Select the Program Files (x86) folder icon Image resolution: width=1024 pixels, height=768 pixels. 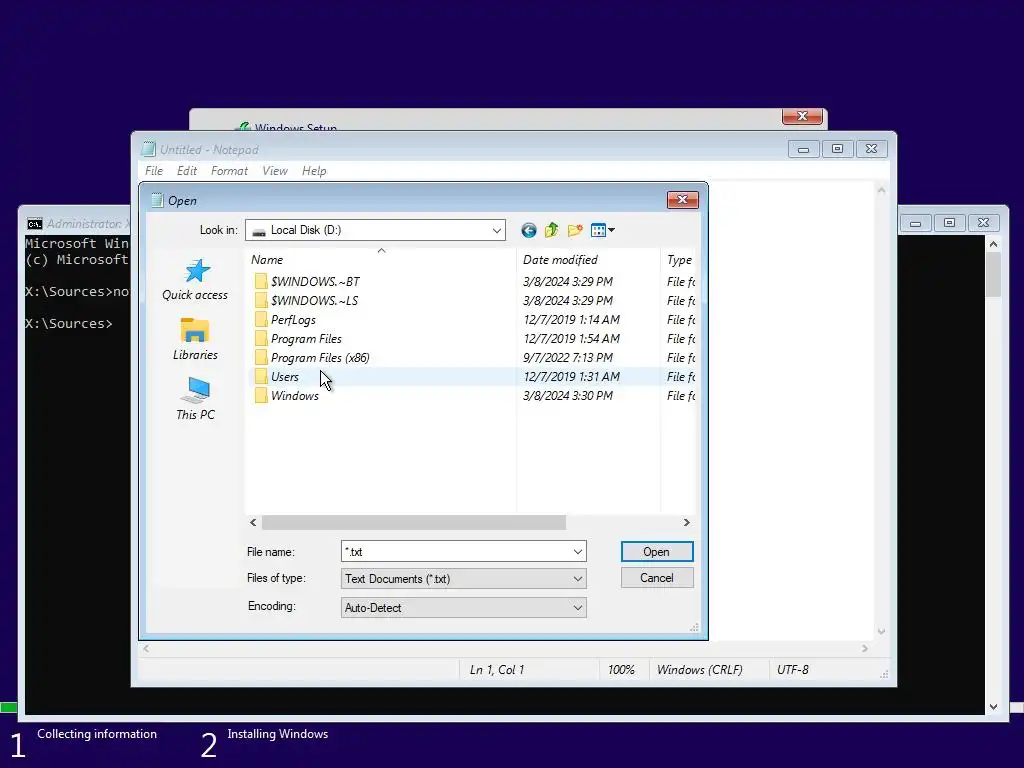tap(261, 357)
